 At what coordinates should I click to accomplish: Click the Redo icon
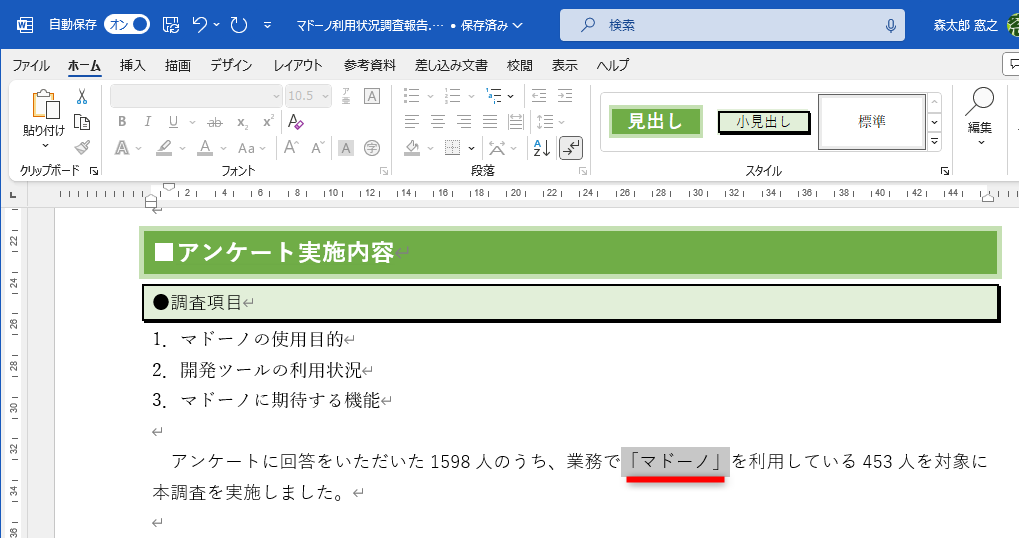[239, 25]
